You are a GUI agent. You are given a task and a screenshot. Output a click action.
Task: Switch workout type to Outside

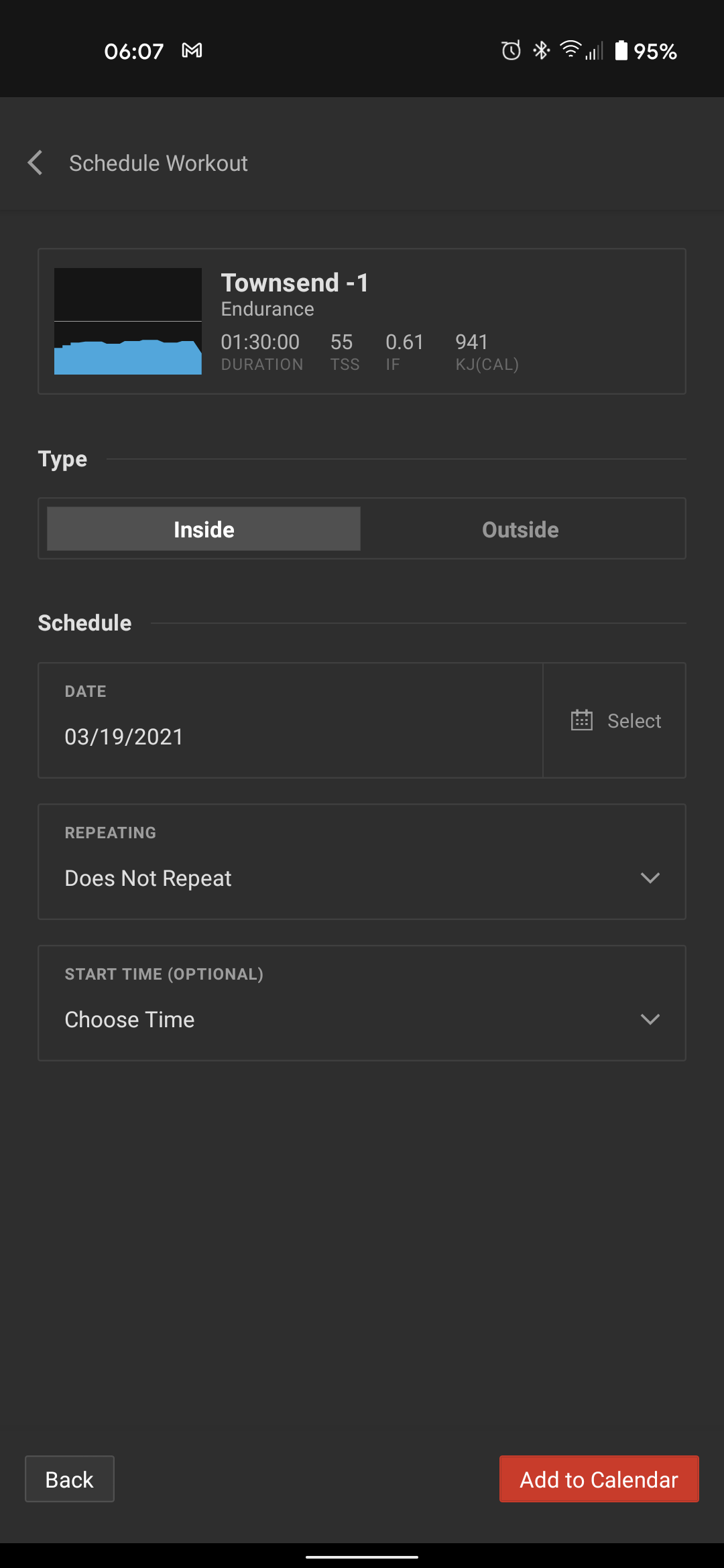pos(520,529)
